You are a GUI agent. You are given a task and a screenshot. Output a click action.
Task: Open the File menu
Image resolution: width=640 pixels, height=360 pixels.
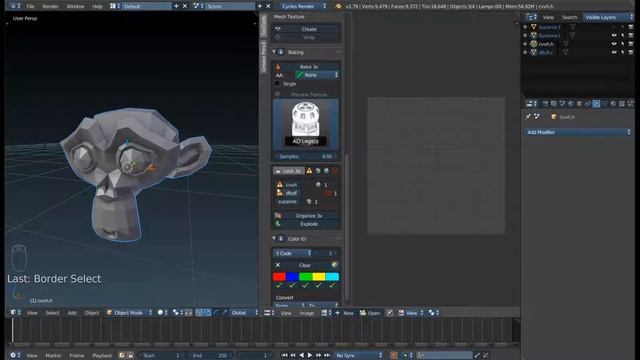[x=30, y=7]
